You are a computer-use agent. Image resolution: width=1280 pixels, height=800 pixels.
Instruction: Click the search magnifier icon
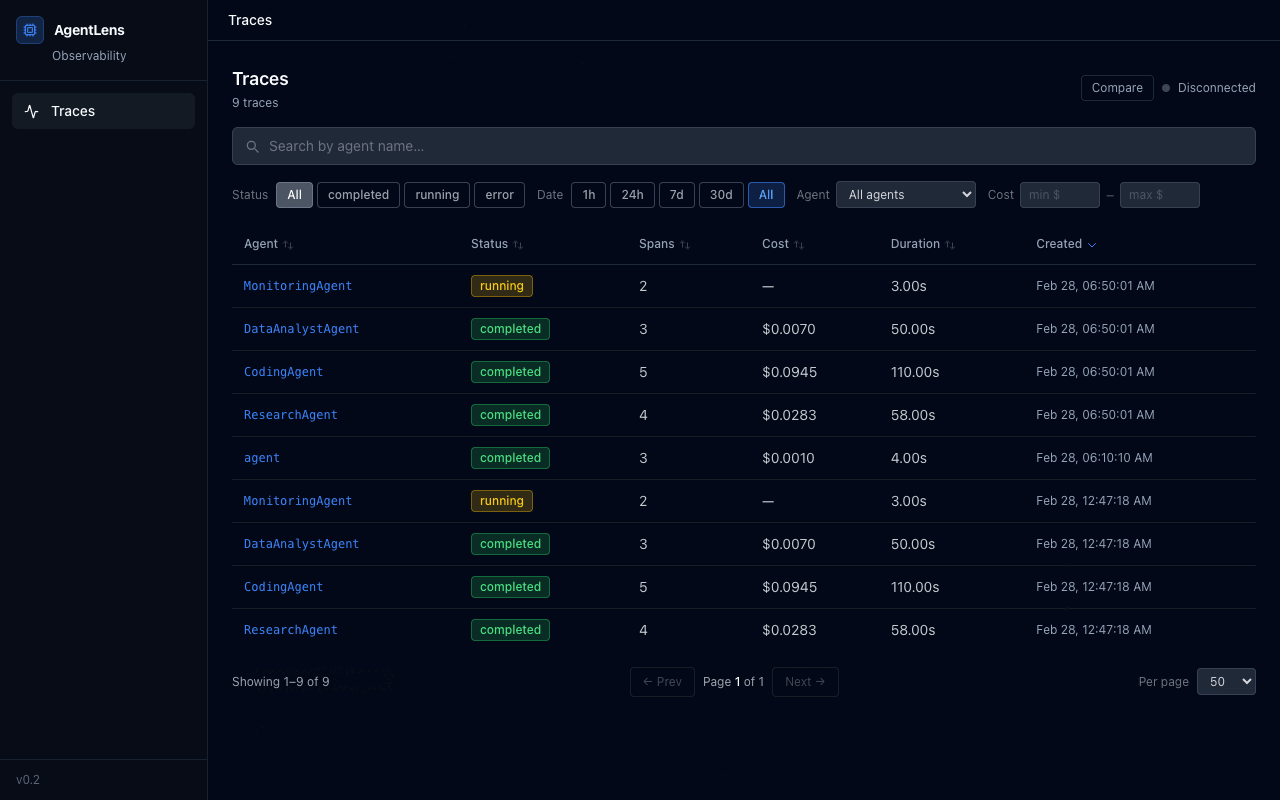point(252,146)
